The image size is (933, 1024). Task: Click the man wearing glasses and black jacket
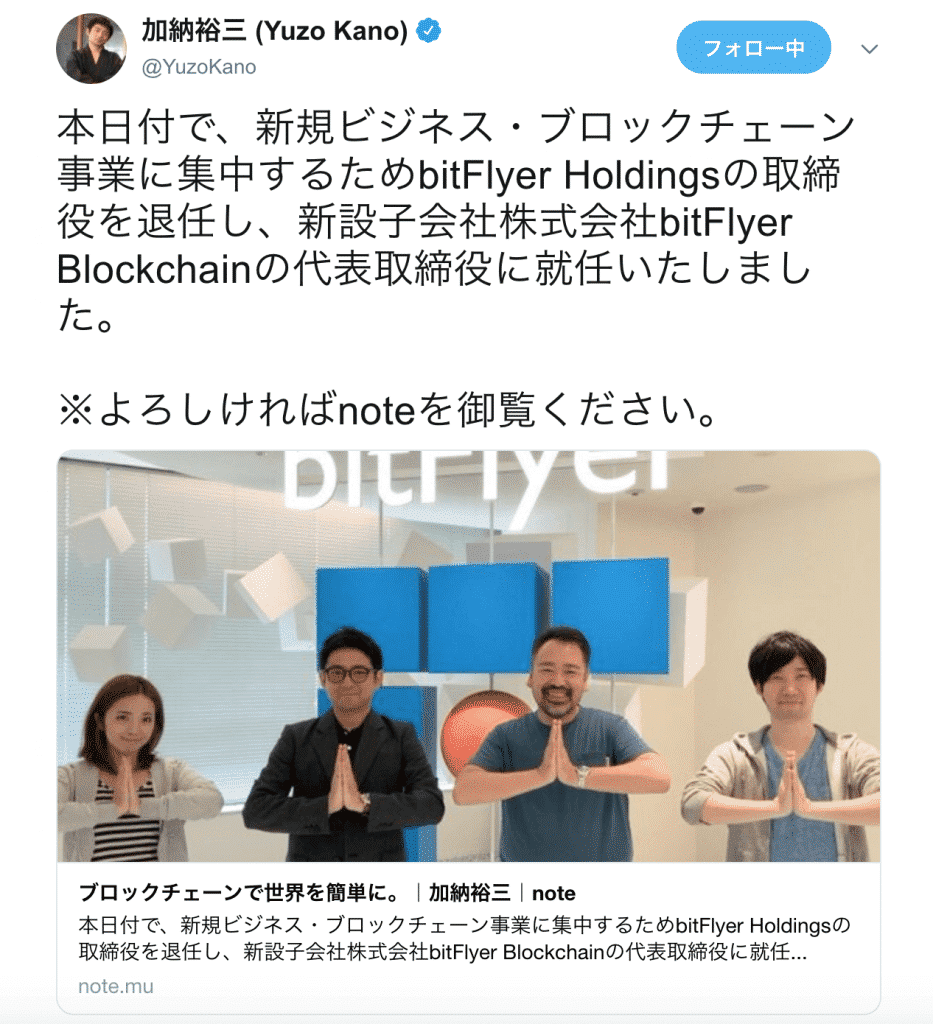pos(345,744)
